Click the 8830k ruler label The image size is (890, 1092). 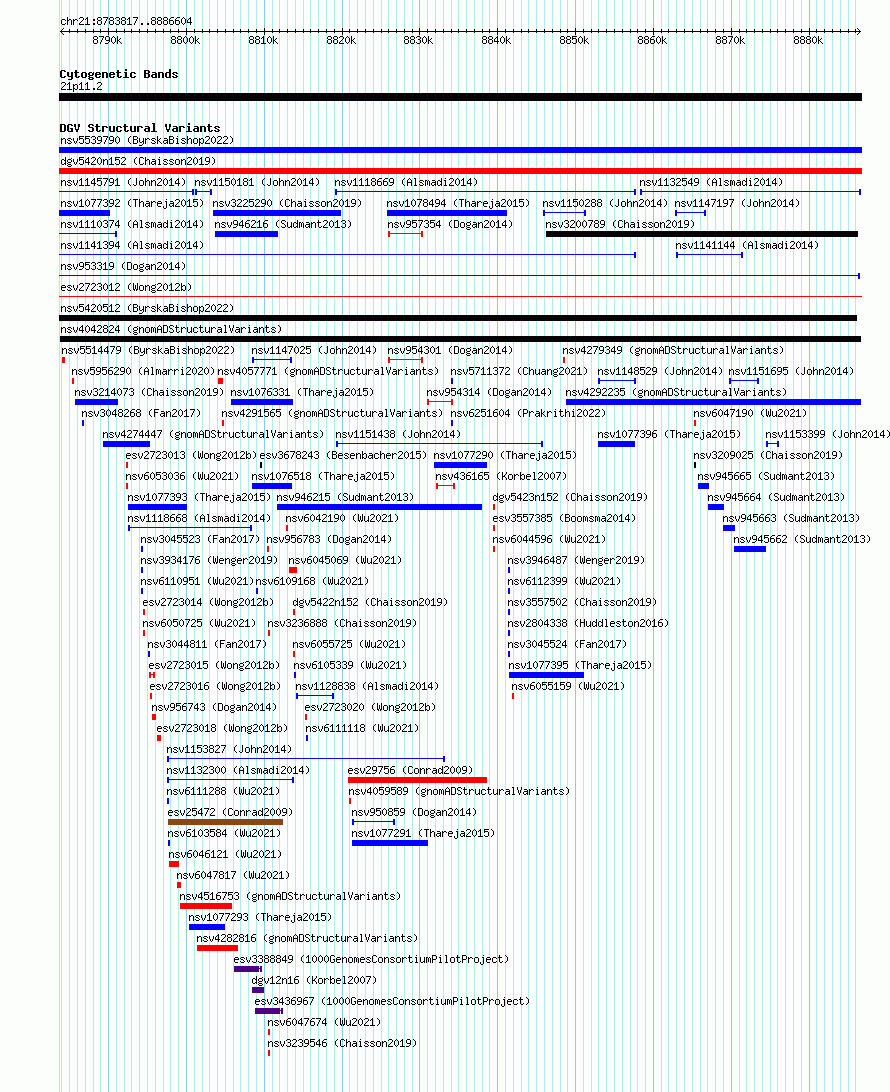click(418, 40)
